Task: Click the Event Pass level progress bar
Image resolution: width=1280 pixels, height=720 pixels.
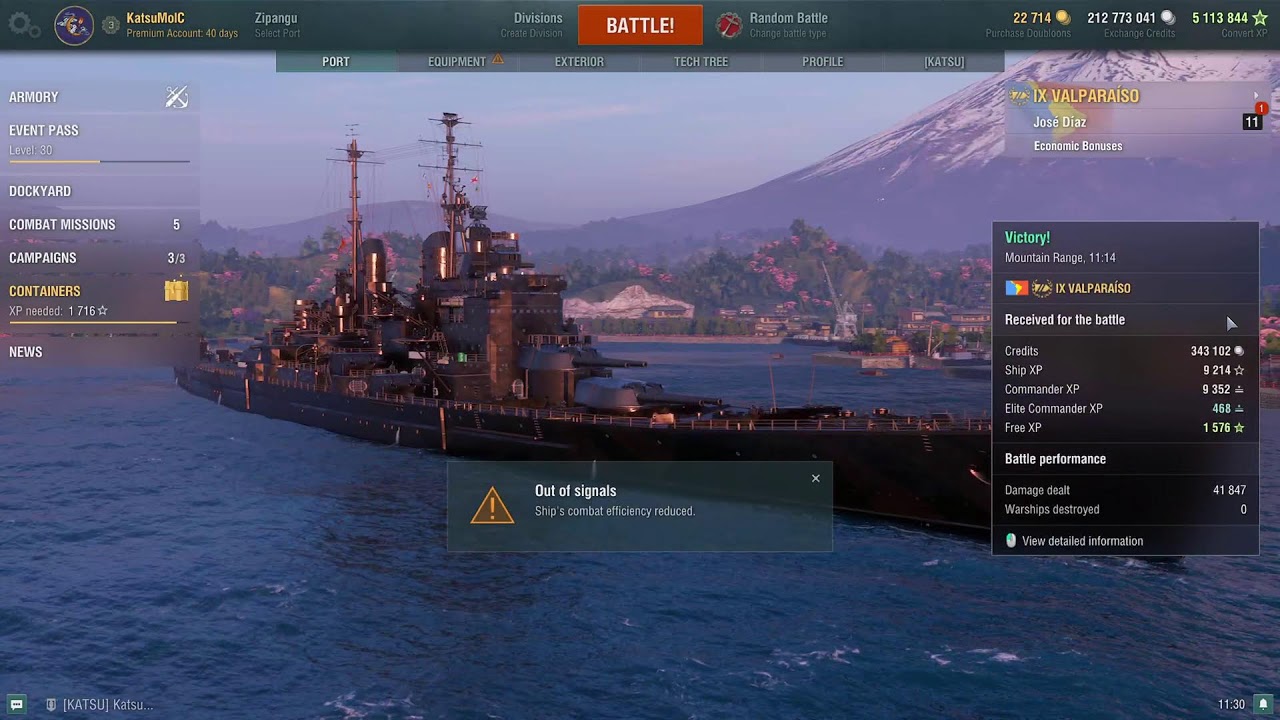Action: pos(99,161)
